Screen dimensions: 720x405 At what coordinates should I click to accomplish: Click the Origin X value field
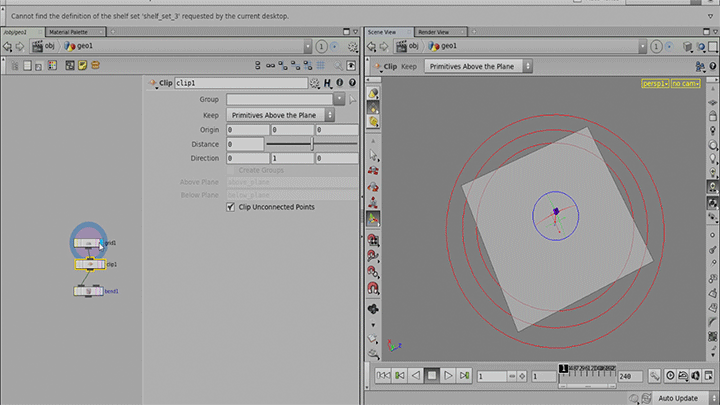click(248, 130)
